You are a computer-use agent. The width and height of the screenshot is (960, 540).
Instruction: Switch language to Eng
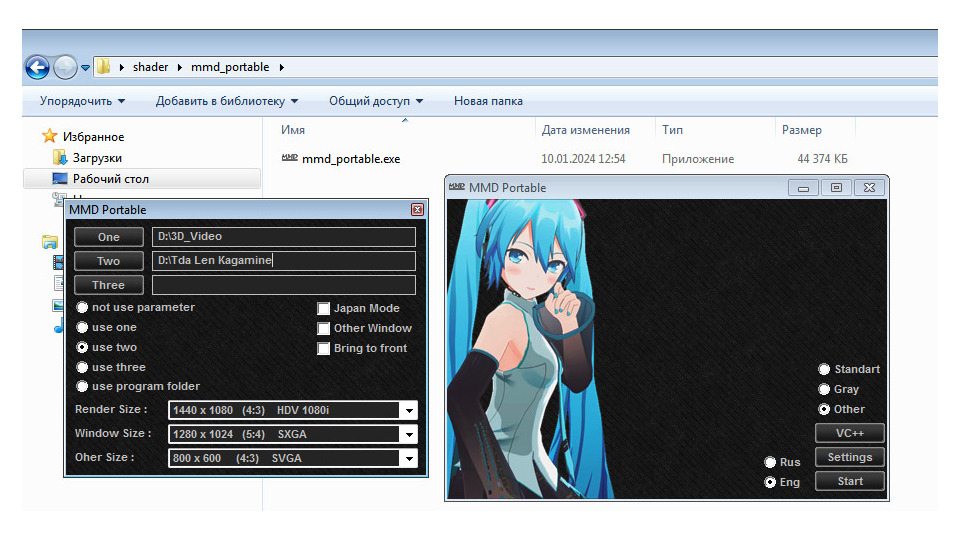coord(770,482)
